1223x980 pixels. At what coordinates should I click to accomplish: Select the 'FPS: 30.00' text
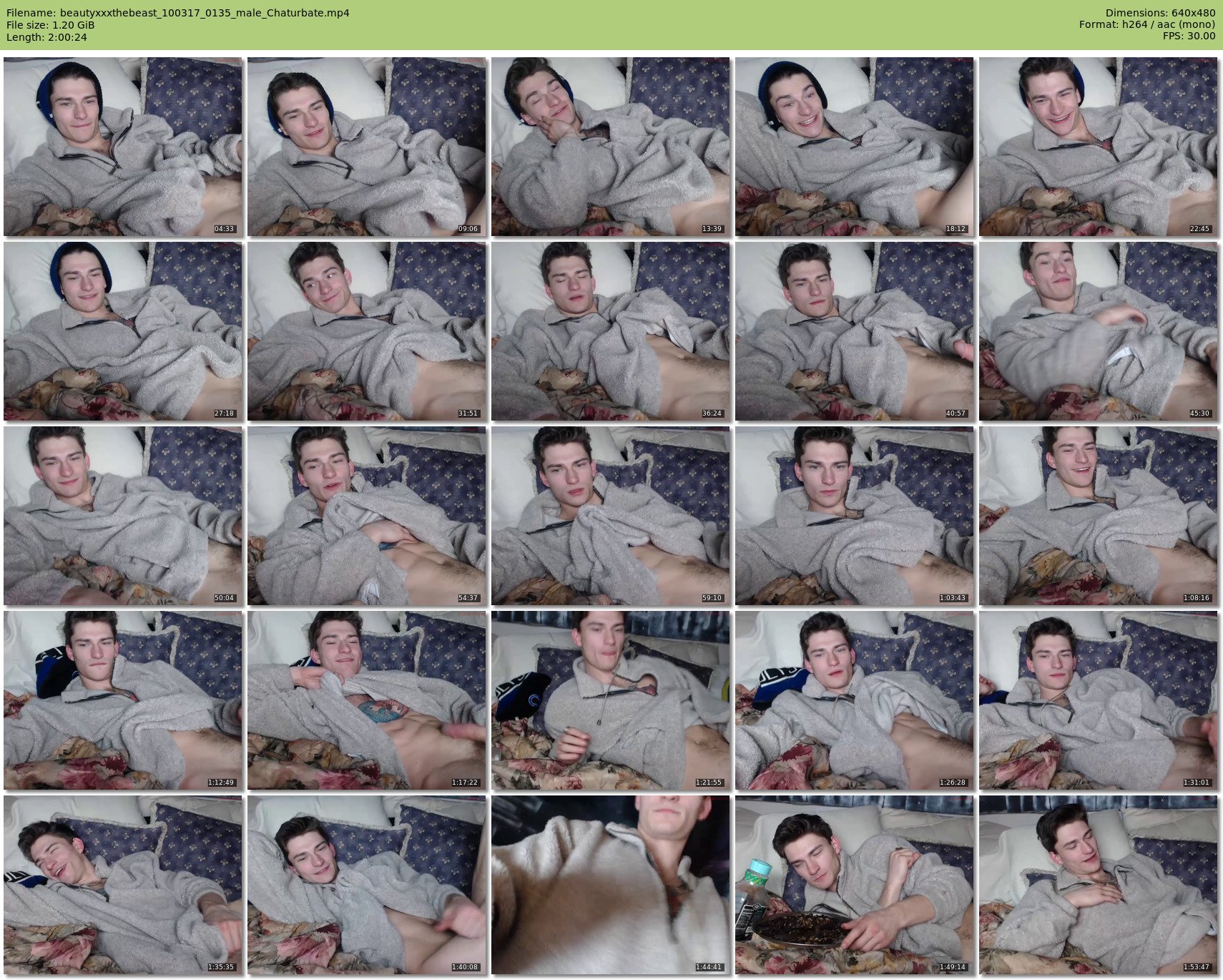[x=1189, y=36]
